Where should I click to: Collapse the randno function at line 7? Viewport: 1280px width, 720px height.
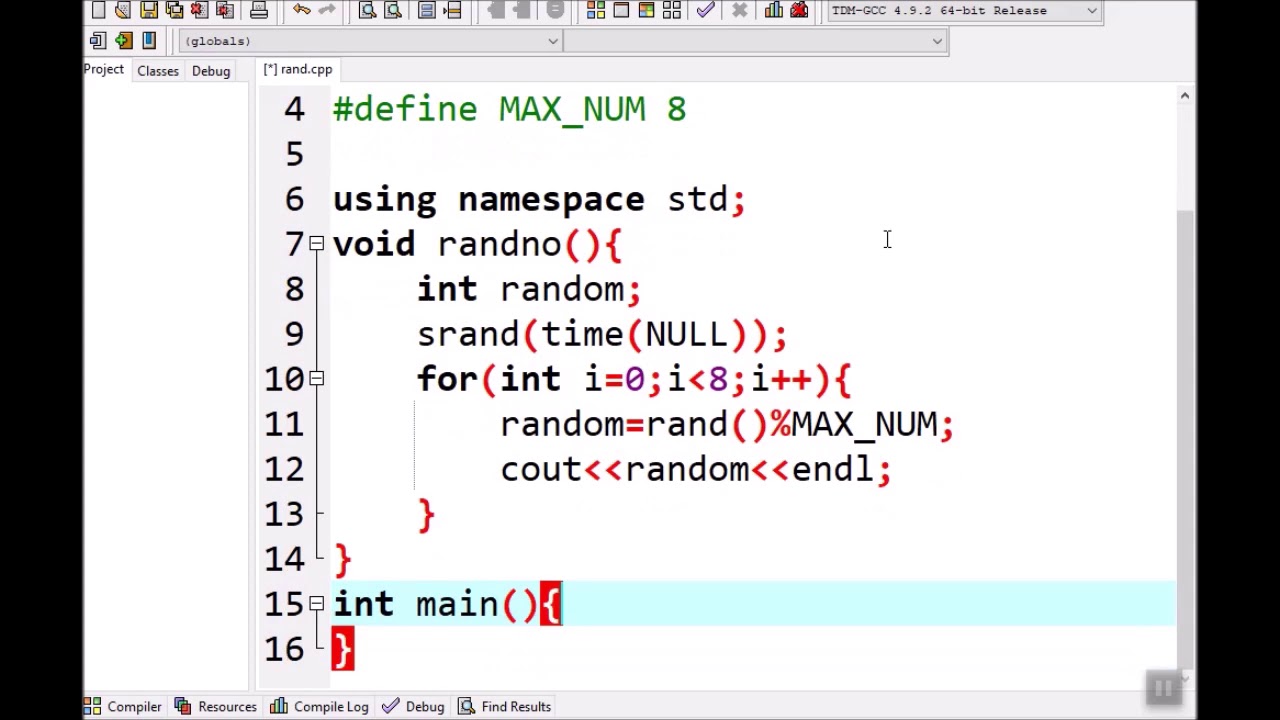click(316, 244)
